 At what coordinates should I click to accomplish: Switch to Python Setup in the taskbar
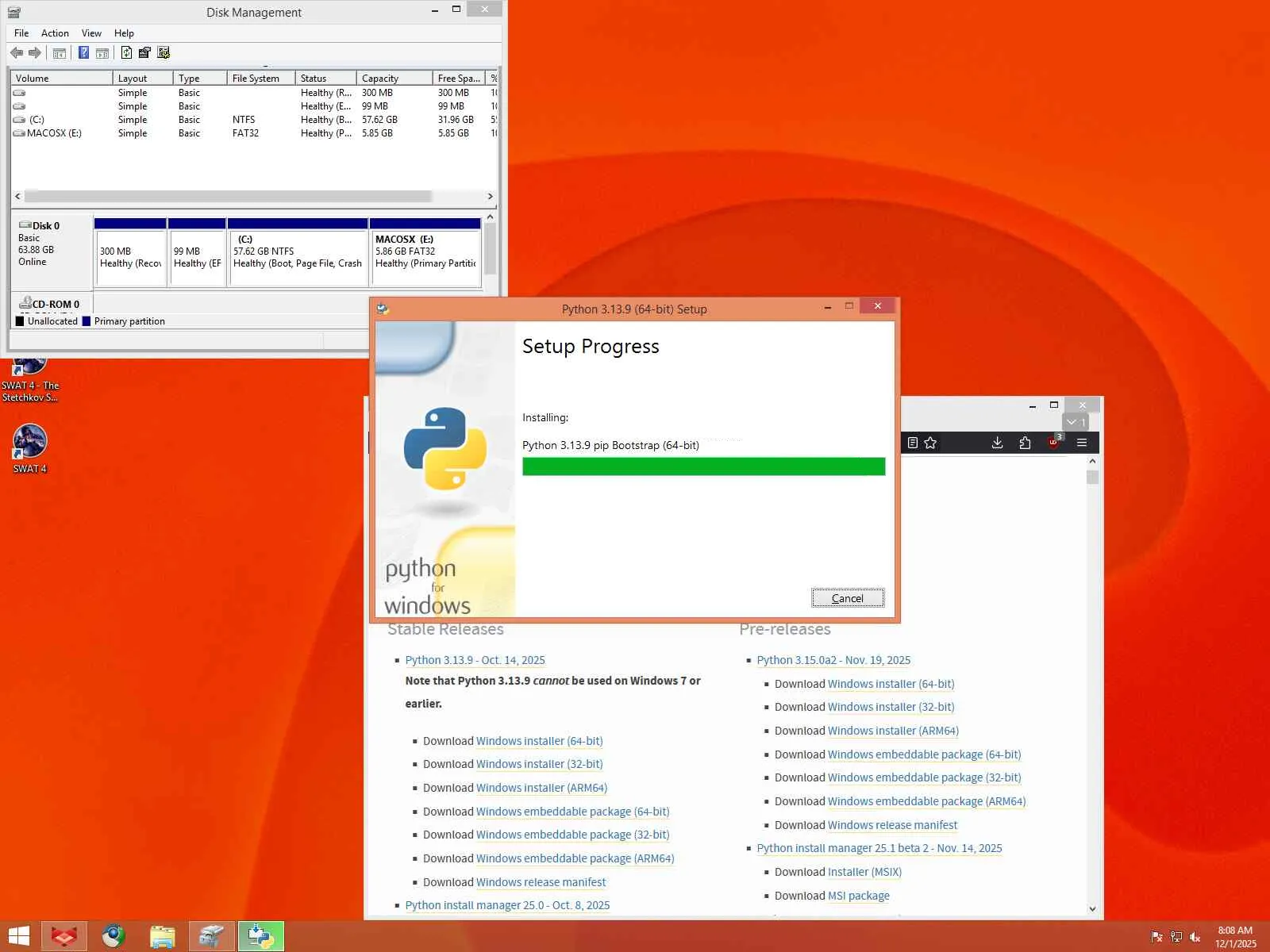261,936
